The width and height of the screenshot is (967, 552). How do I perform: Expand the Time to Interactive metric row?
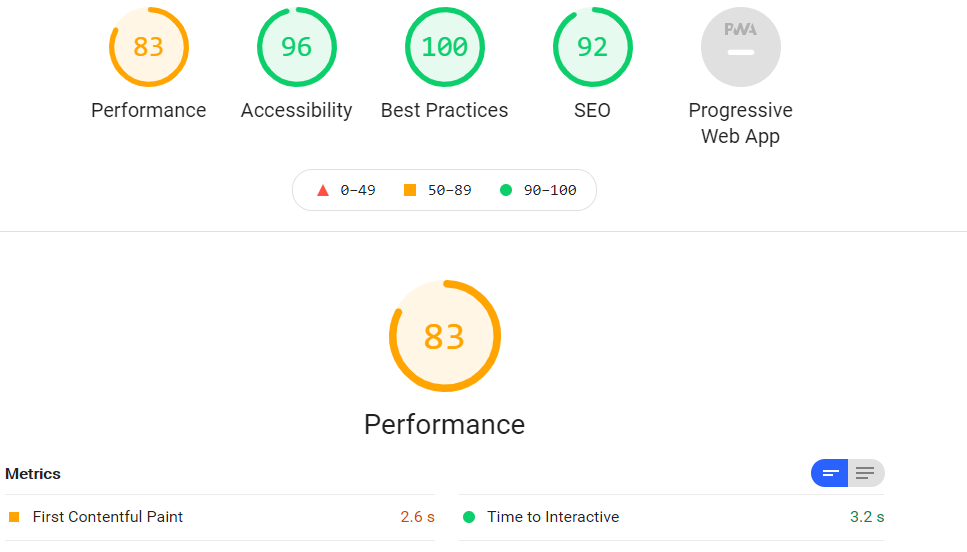672,517
